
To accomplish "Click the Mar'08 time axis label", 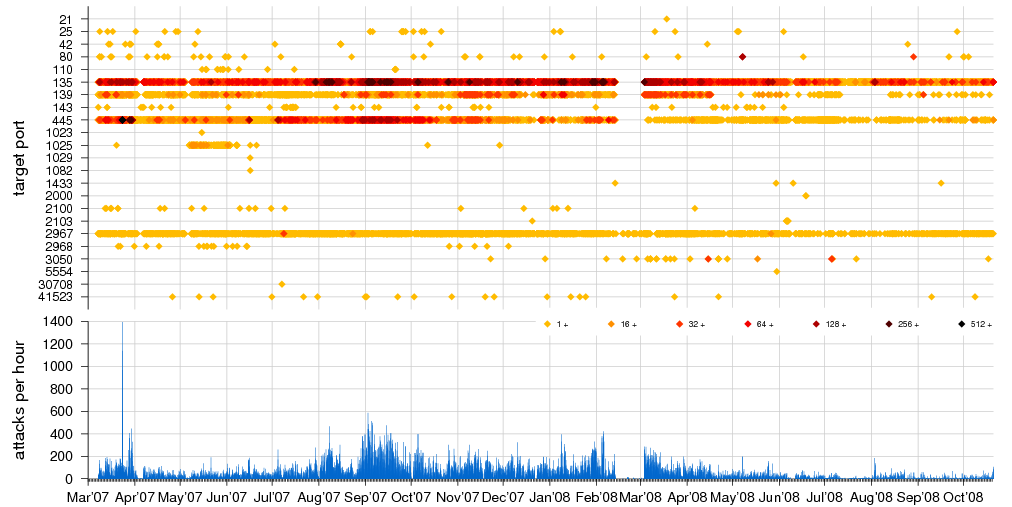I will (640, 495).
